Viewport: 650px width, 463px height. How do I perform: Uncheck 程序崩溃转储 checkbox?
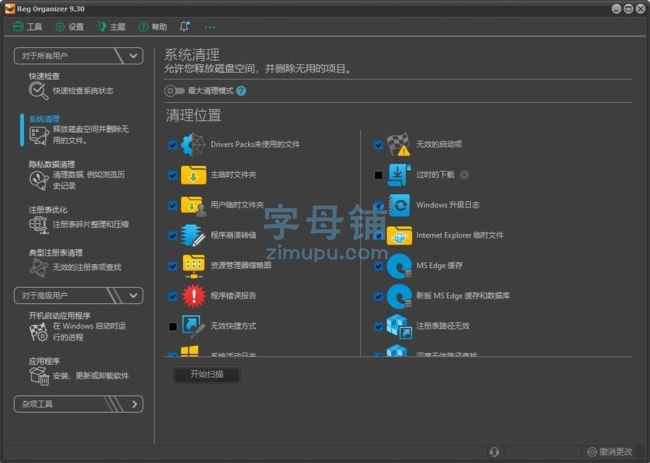tap(173, 235)
